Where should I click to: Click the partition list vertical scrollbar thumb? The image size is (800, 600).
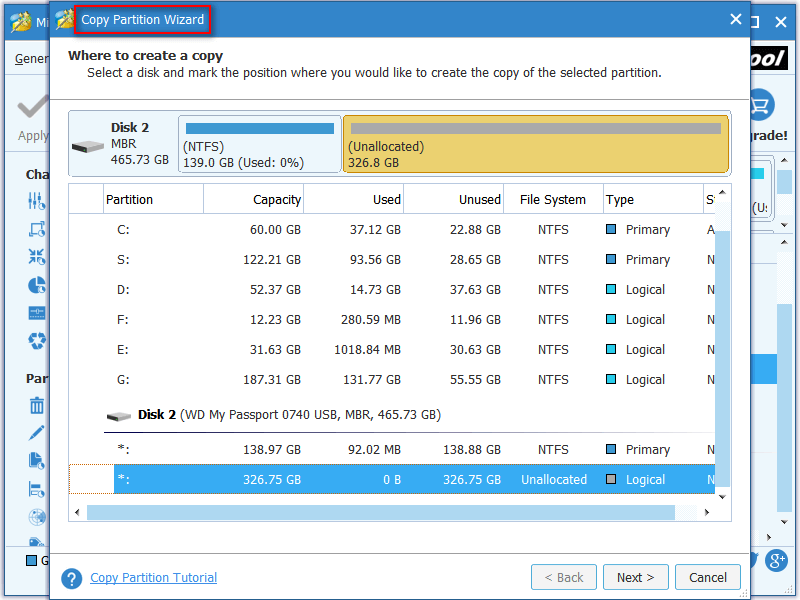point(722,358)
